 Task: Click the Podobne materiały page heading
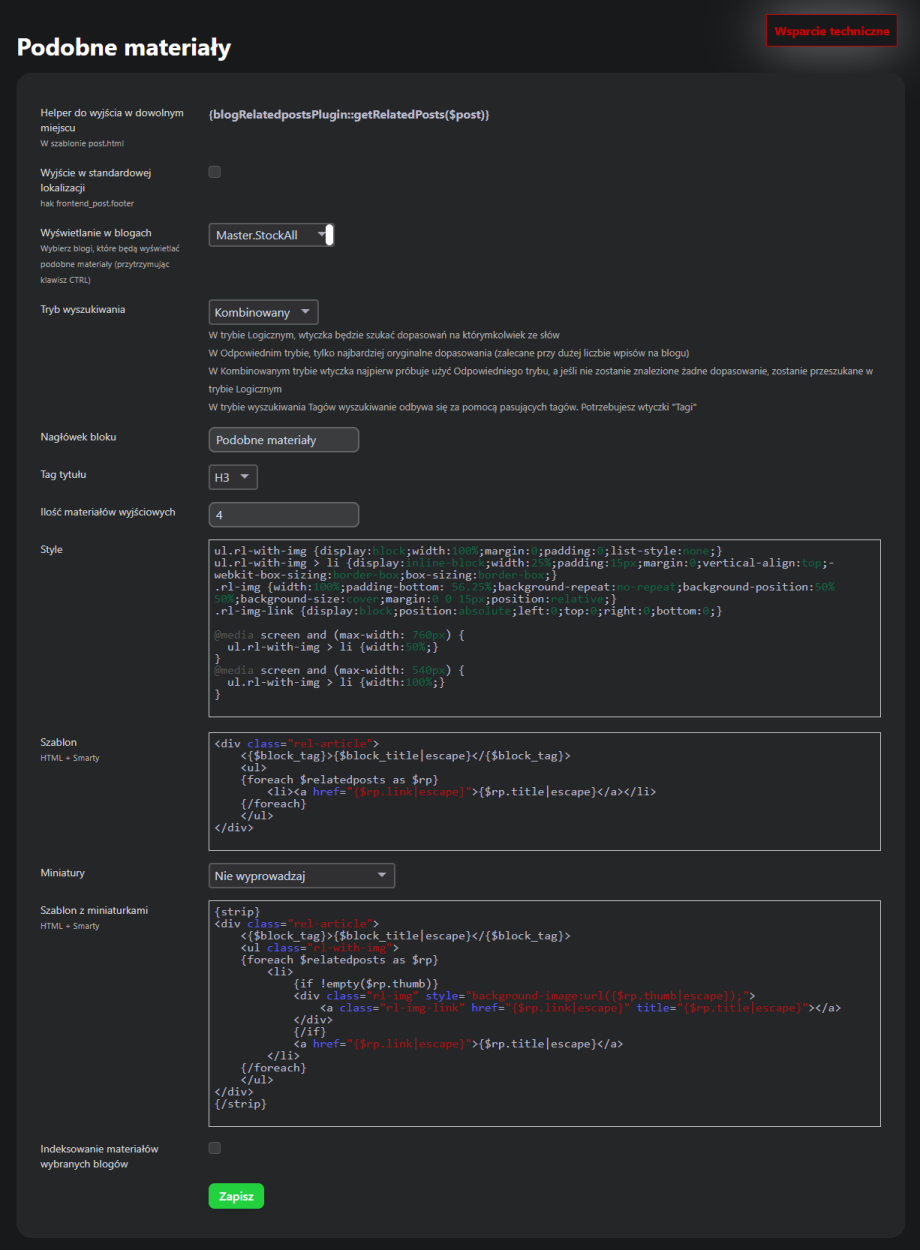[124, 47]
